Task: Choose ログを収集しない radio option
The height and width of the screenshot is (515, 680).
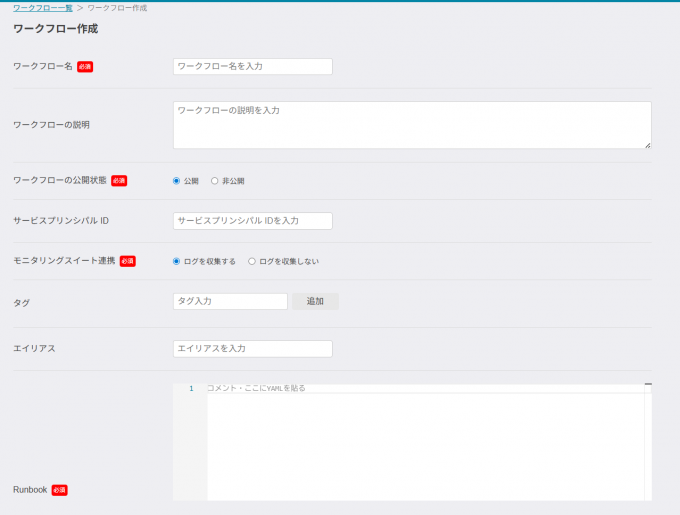Action: (252, 261)
